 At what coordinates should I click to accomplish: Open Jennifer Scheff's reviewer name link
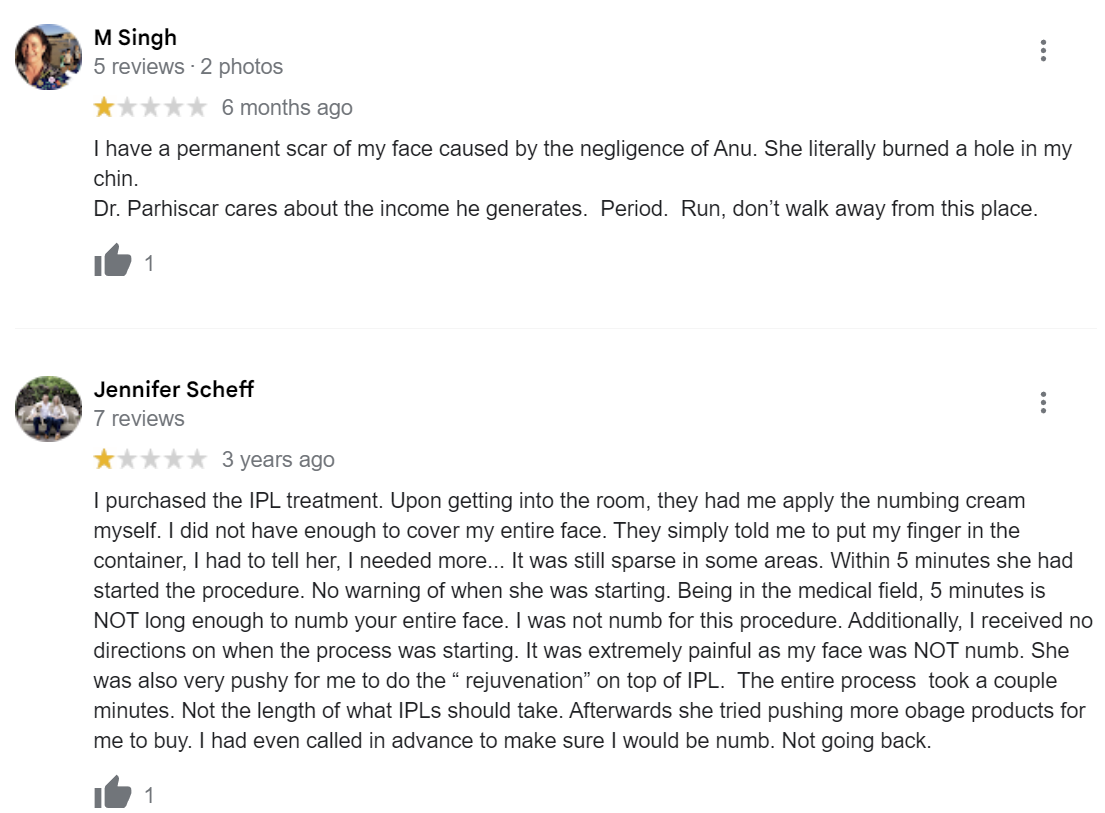click(174, 389)
